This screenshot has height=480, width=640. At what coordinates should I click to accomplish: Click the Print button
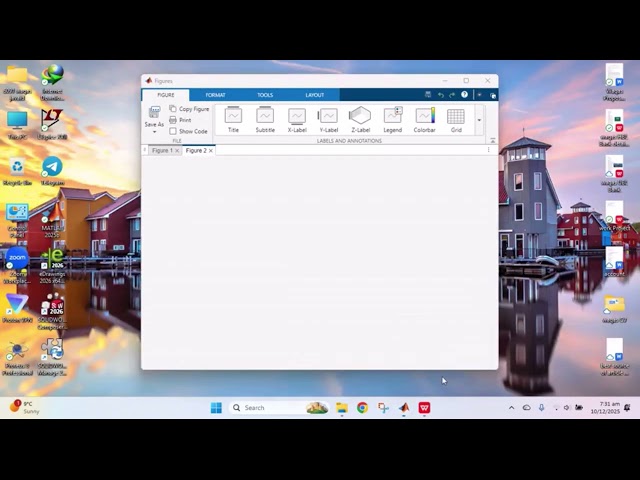(180, 120)
